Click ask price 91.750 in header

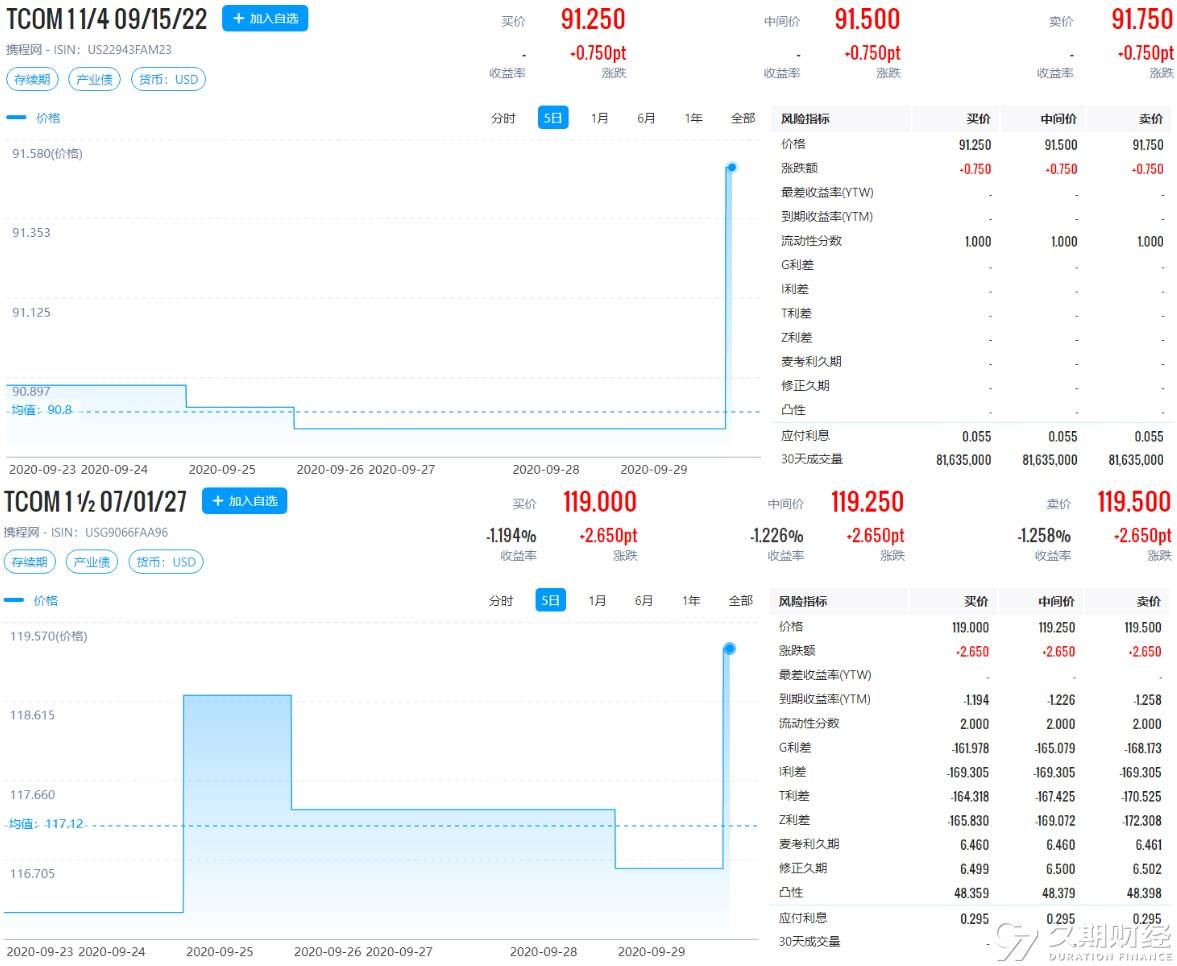pyautogui.click(x=1141, y=20)
